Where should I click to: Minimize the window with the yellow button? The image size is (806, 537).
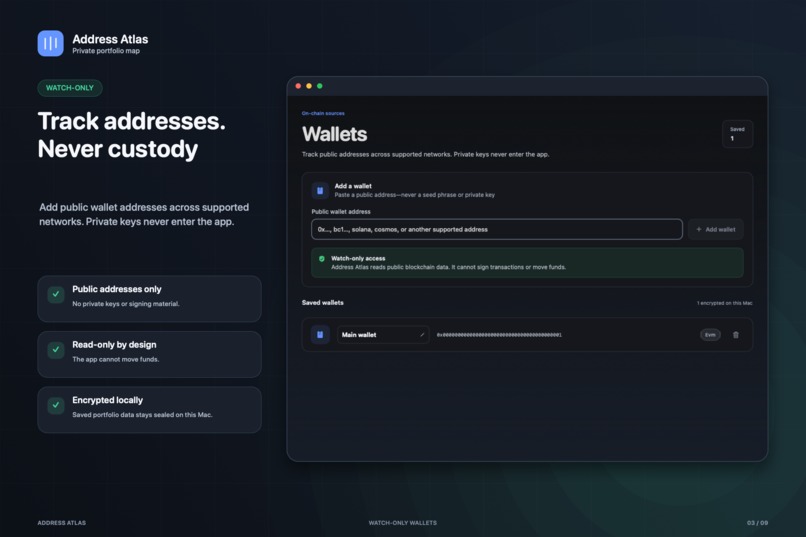309,86
